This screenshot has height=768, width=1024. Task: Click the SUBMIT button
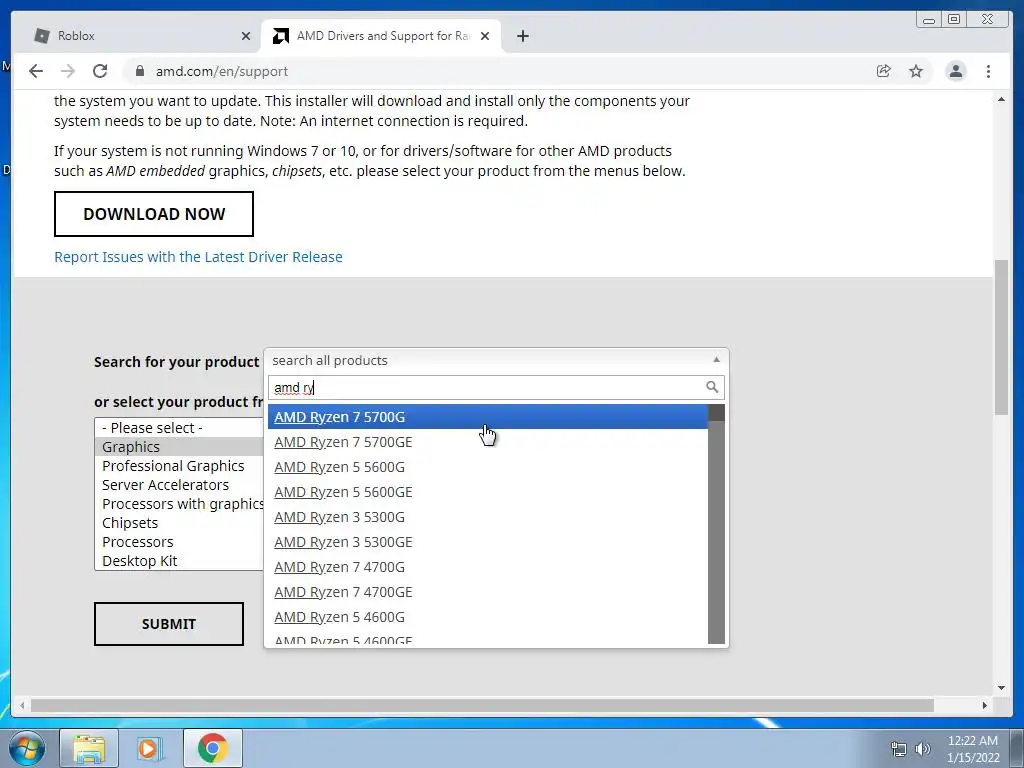[168, 624]
